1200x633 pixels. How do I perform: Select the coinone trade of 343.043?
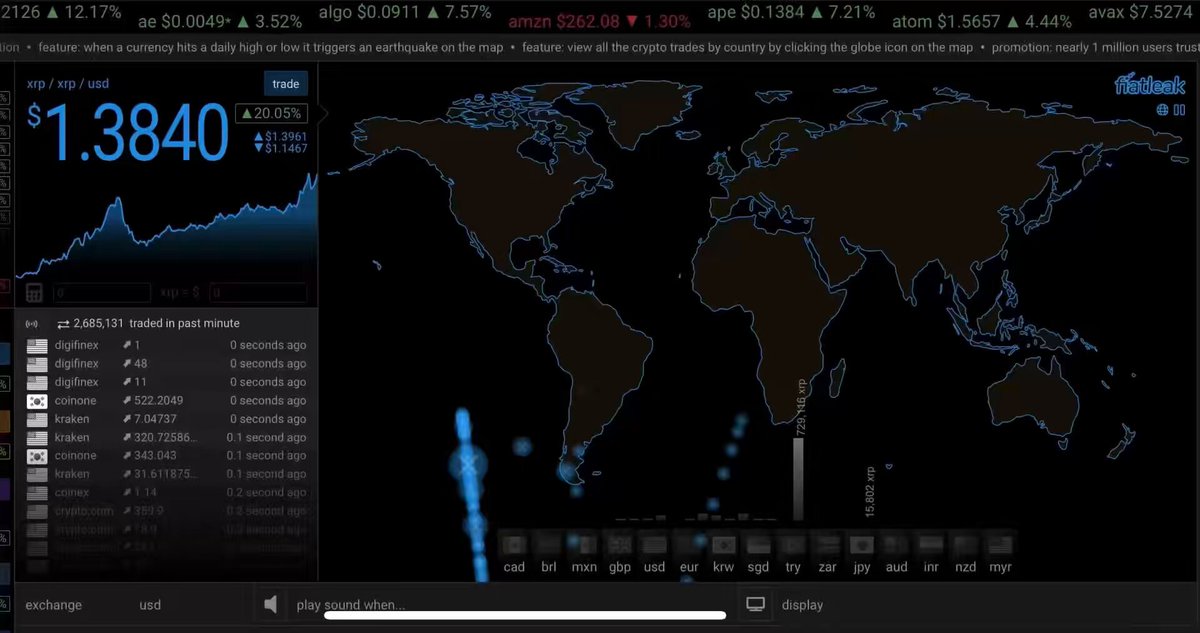(x=167, y=455)
